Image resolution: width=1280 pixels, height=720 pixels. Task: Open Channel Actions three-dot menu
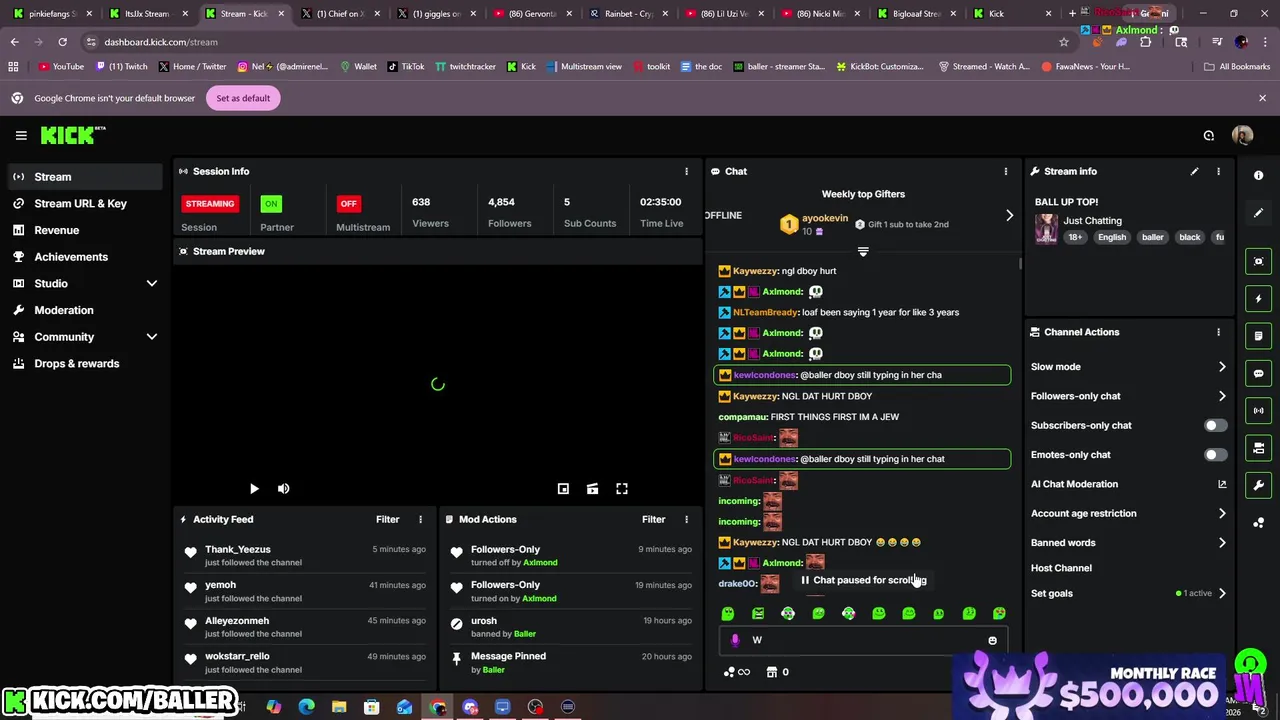1218,332
